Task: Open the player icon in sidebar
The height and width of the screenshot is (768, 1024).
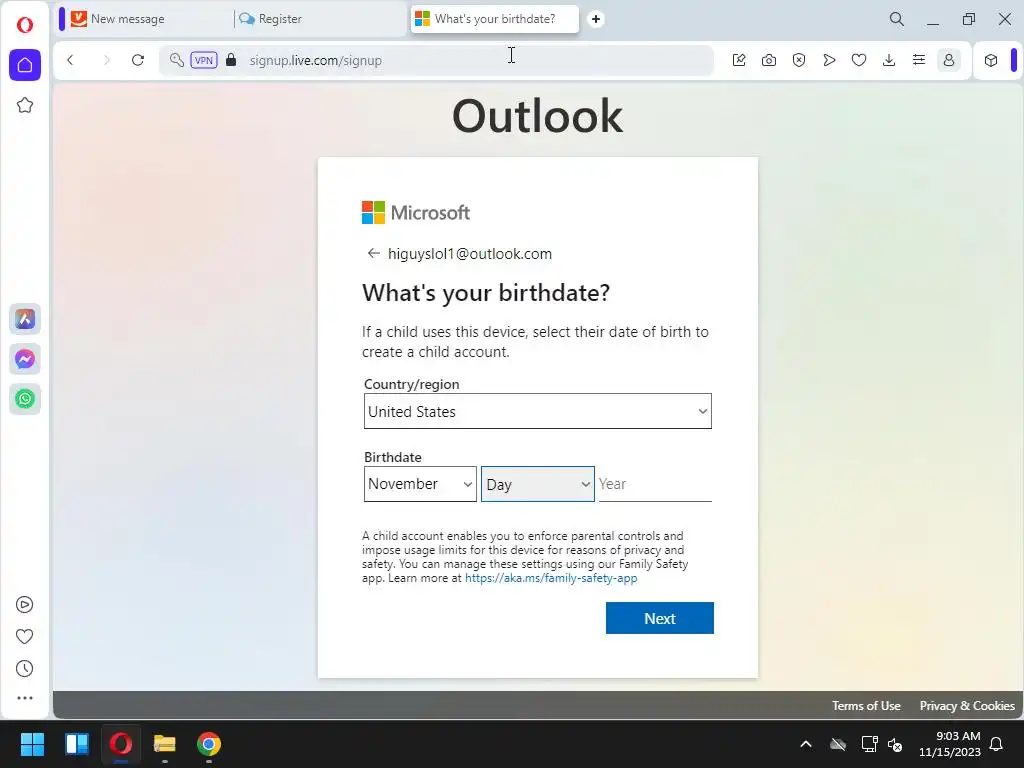Action: 24,605
